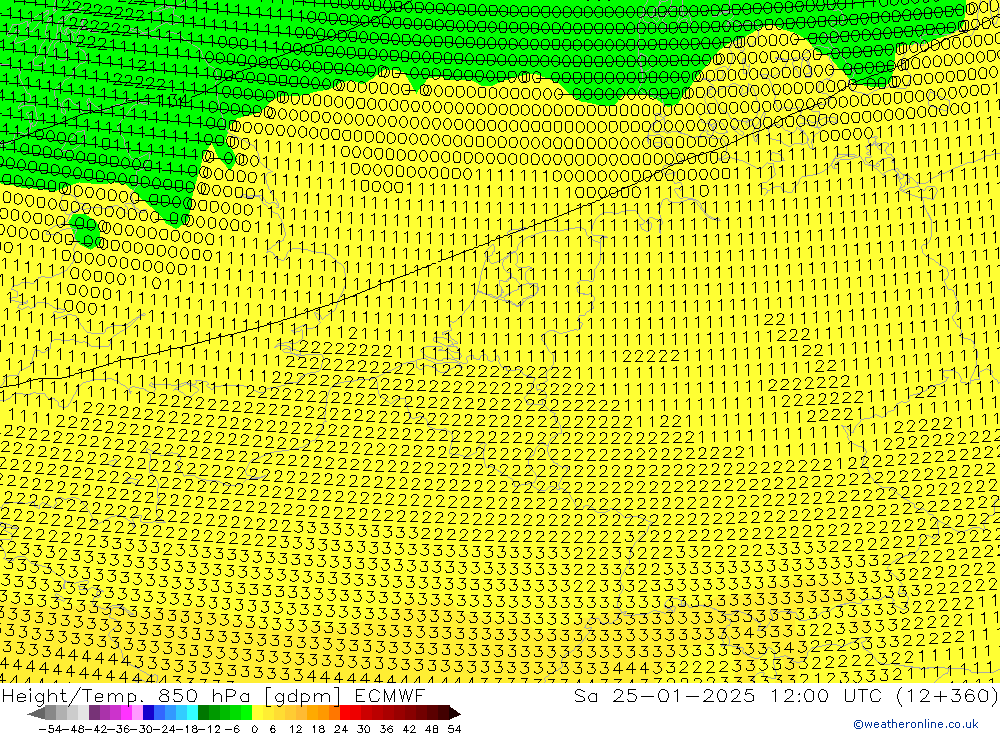Click the '-6' legend scale label
The width and height of the screenshot is (1000, 733).
coord(232,729)
